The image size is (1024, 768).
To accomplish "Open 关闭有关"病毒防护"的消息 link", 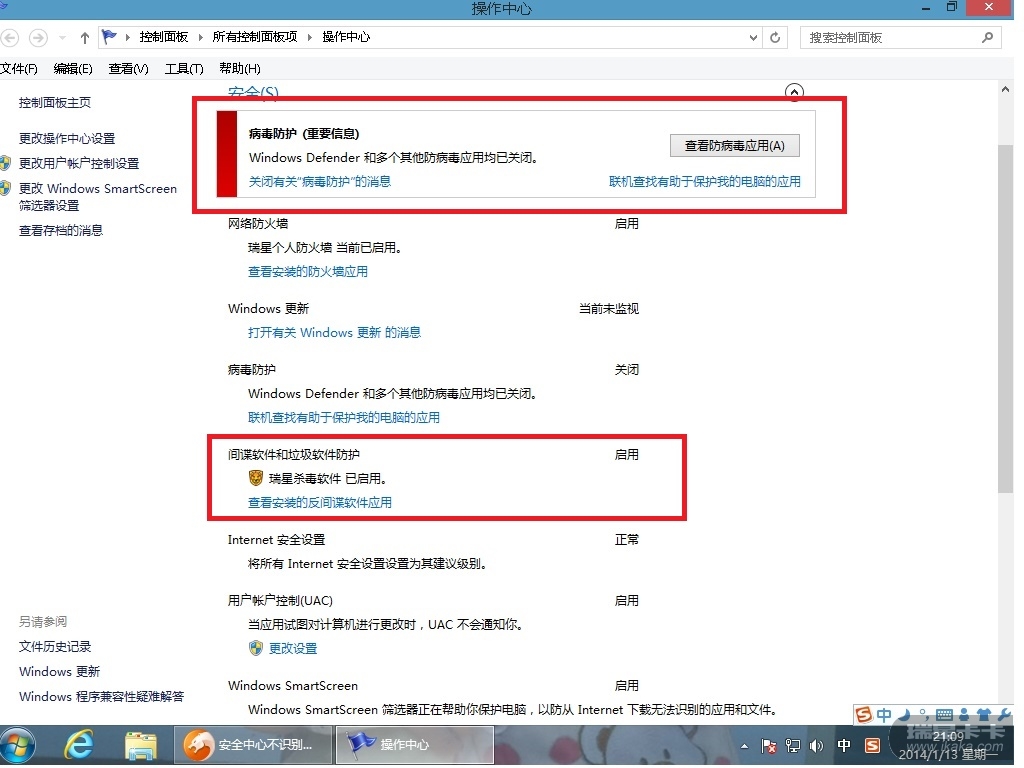I will coord(320,182).
